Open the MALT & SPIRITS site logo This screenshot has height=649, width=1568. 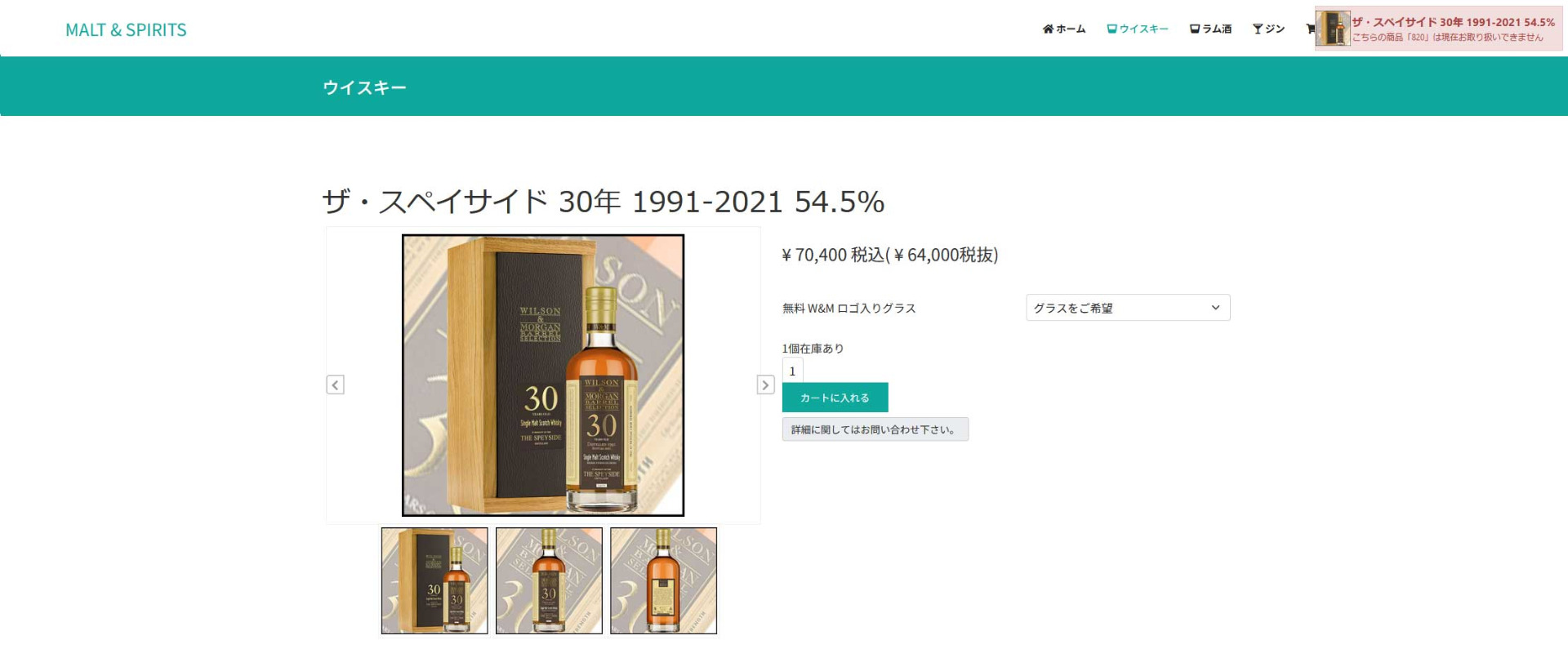point(126,30)
